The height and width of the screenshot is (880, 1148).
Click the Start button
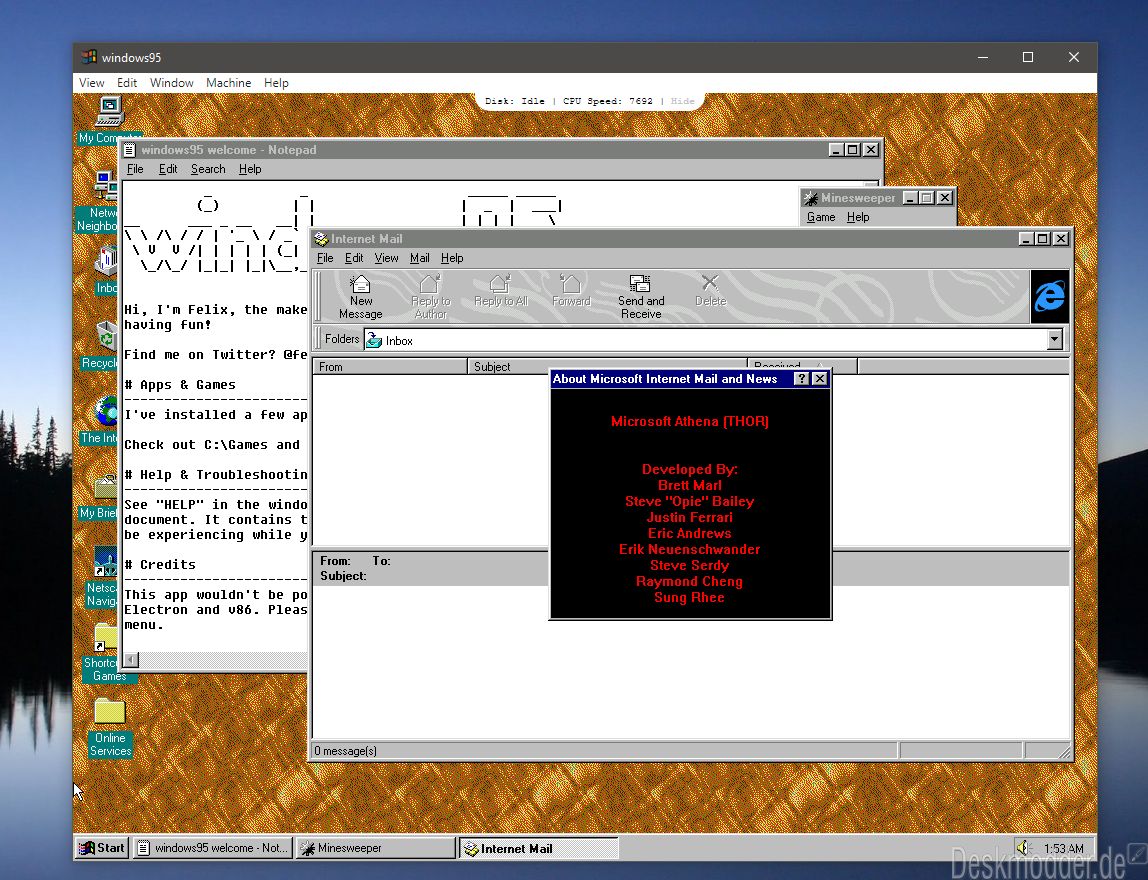click(x=102, y=848)
